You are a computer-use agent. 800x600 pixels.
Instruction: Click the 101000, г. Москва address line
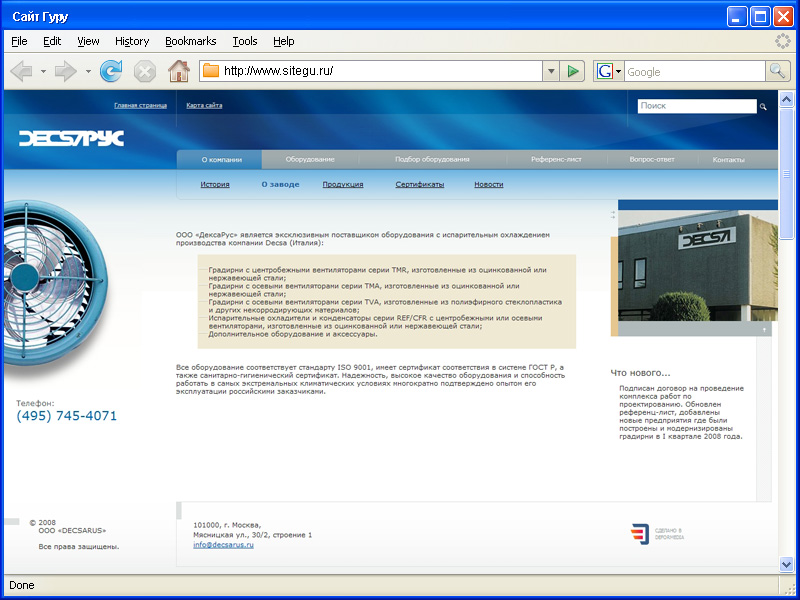(227, 524)
